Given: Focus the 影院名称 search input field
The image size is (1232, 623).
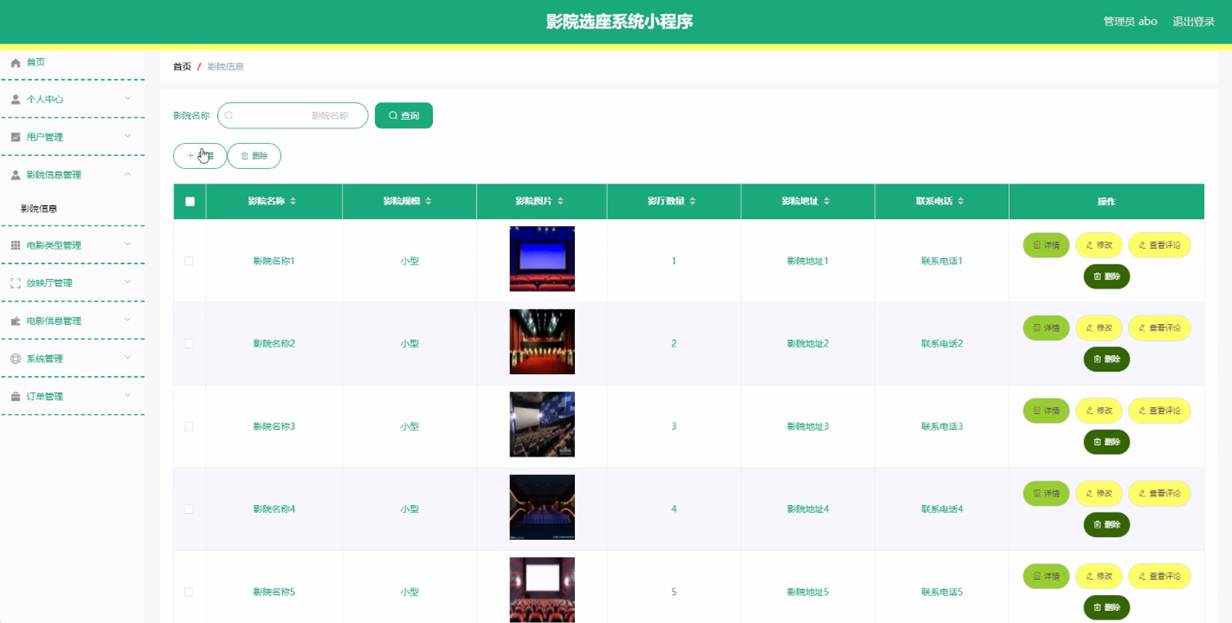Looking at the screenshot, I should tap(293, 116).
